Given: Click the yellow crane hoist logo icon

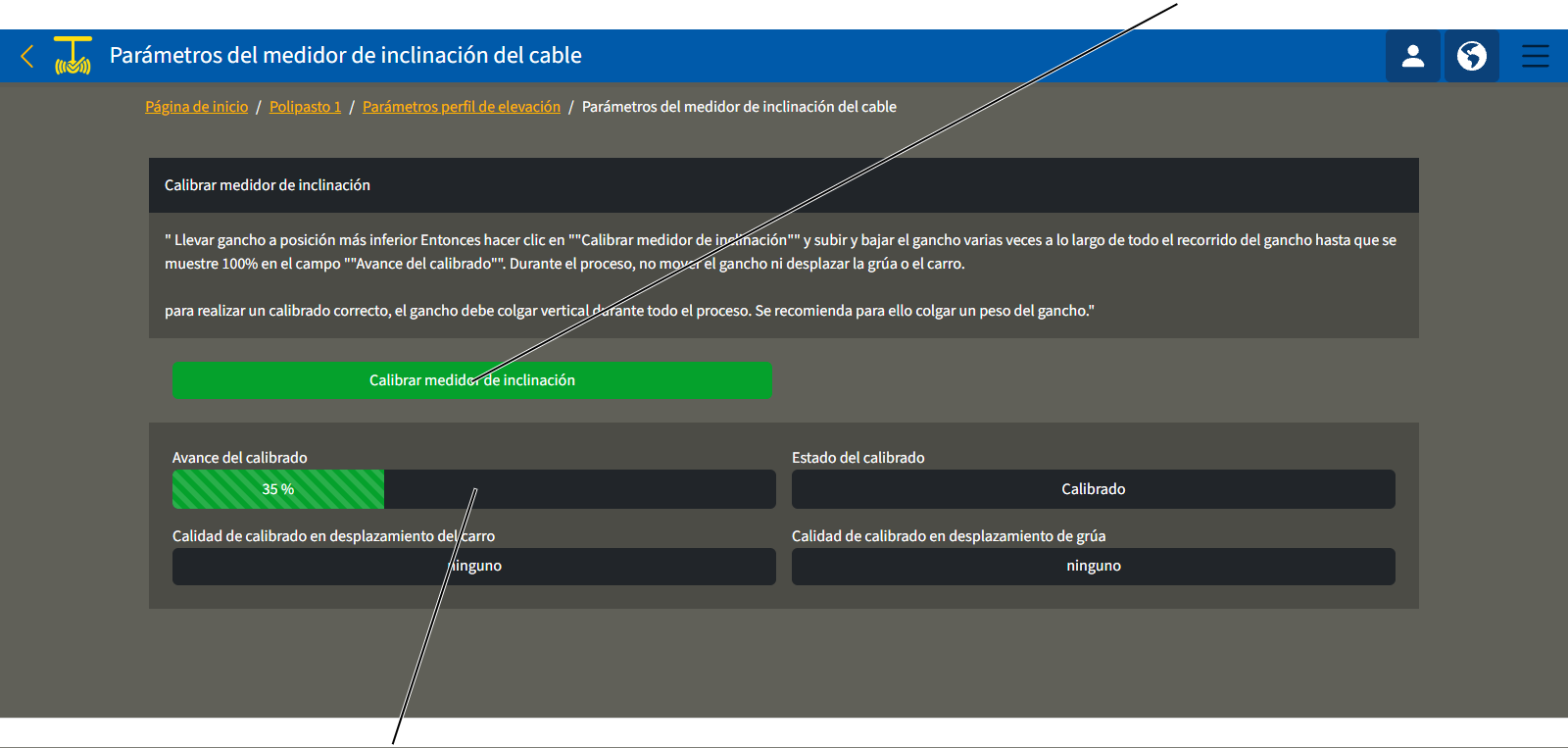Looking at the screenshot, I should (x=73, y=56).
